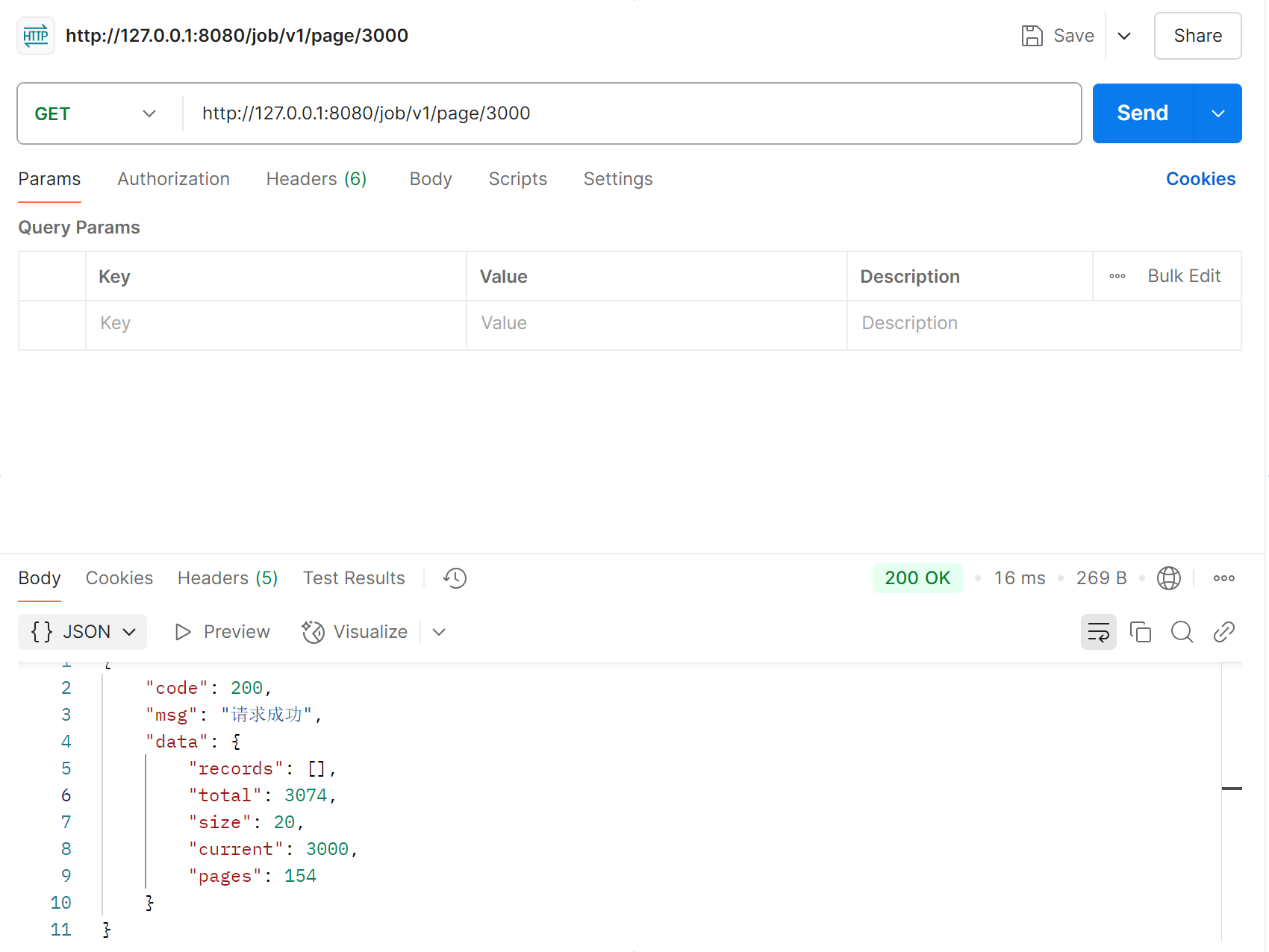Viewport: 1269px width, 952px height.
Task: Click the Preview button
Action: tap(222, 632)
